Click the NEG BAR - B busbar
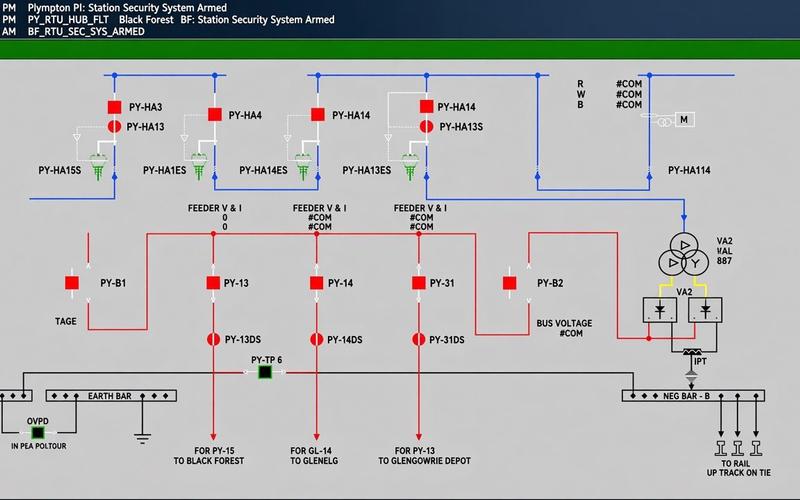800x500 pixels. pos(693,395)
